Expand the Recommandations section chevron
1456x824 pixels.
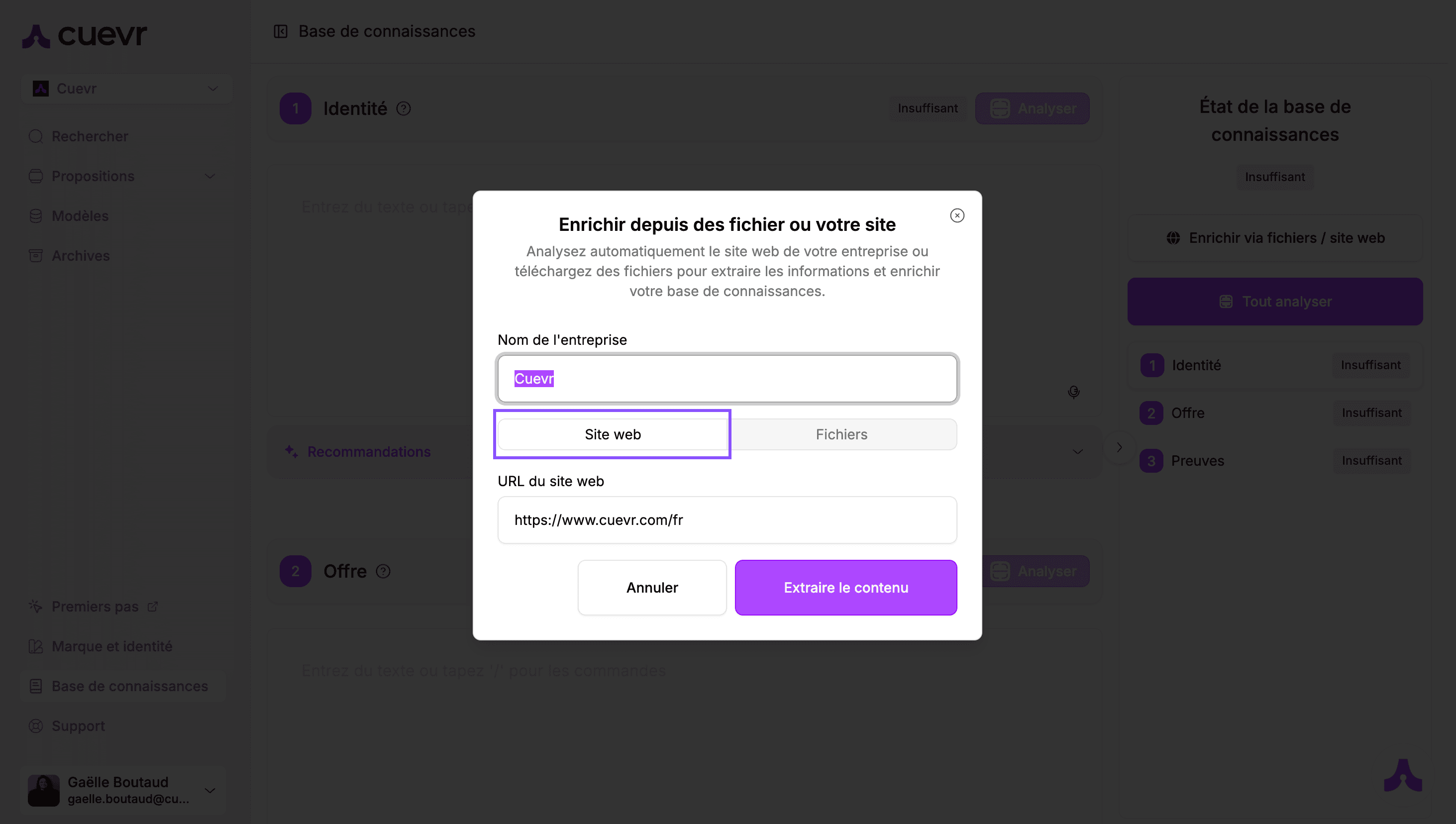(x=1078, y=452)
